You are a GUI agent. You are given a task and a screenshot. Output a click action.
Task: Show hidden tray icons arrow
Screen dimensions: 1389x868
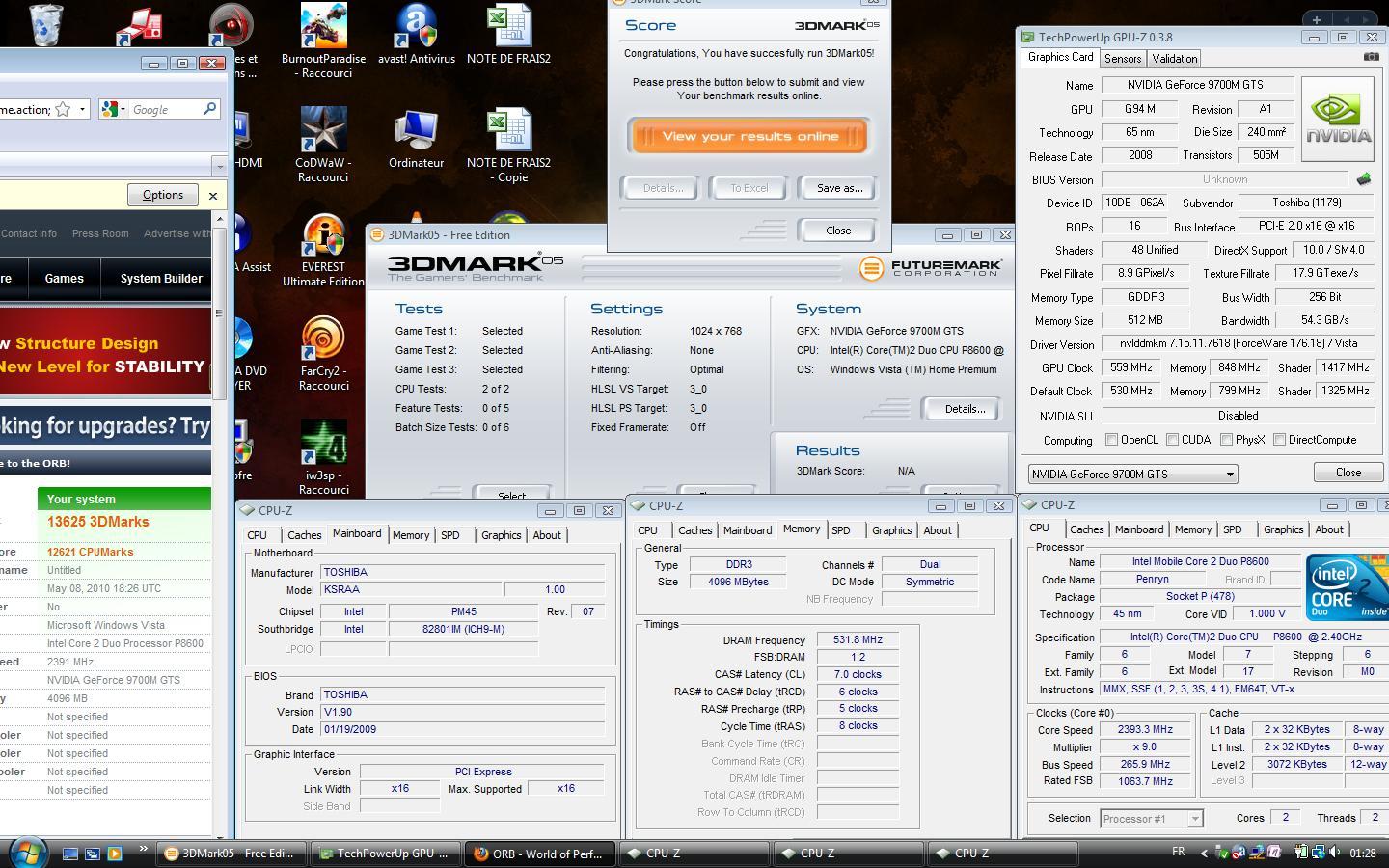(x=1203, y=853)
